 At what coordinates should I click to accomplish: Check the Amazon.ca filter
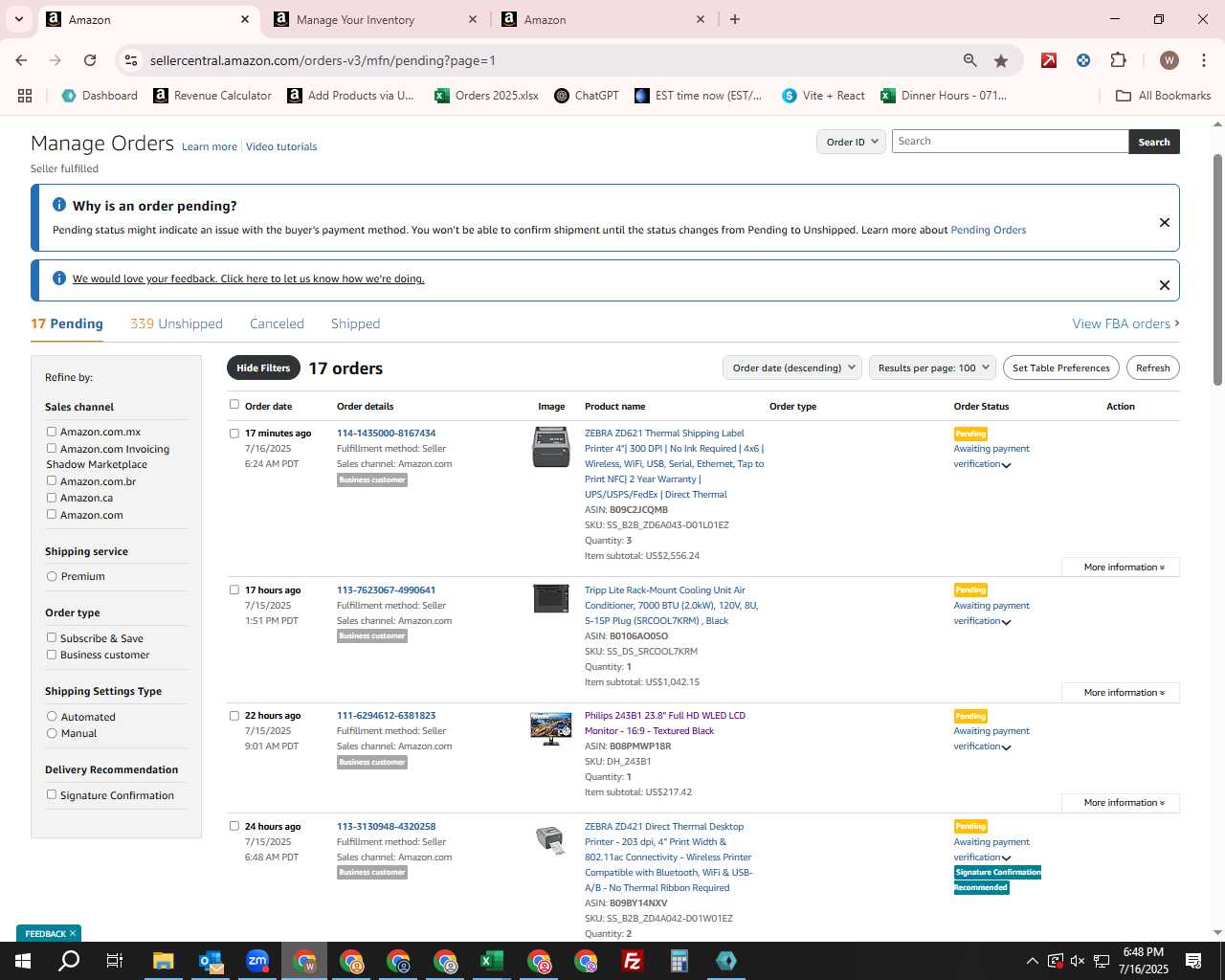pyautogui.click(x=52, y=498)
